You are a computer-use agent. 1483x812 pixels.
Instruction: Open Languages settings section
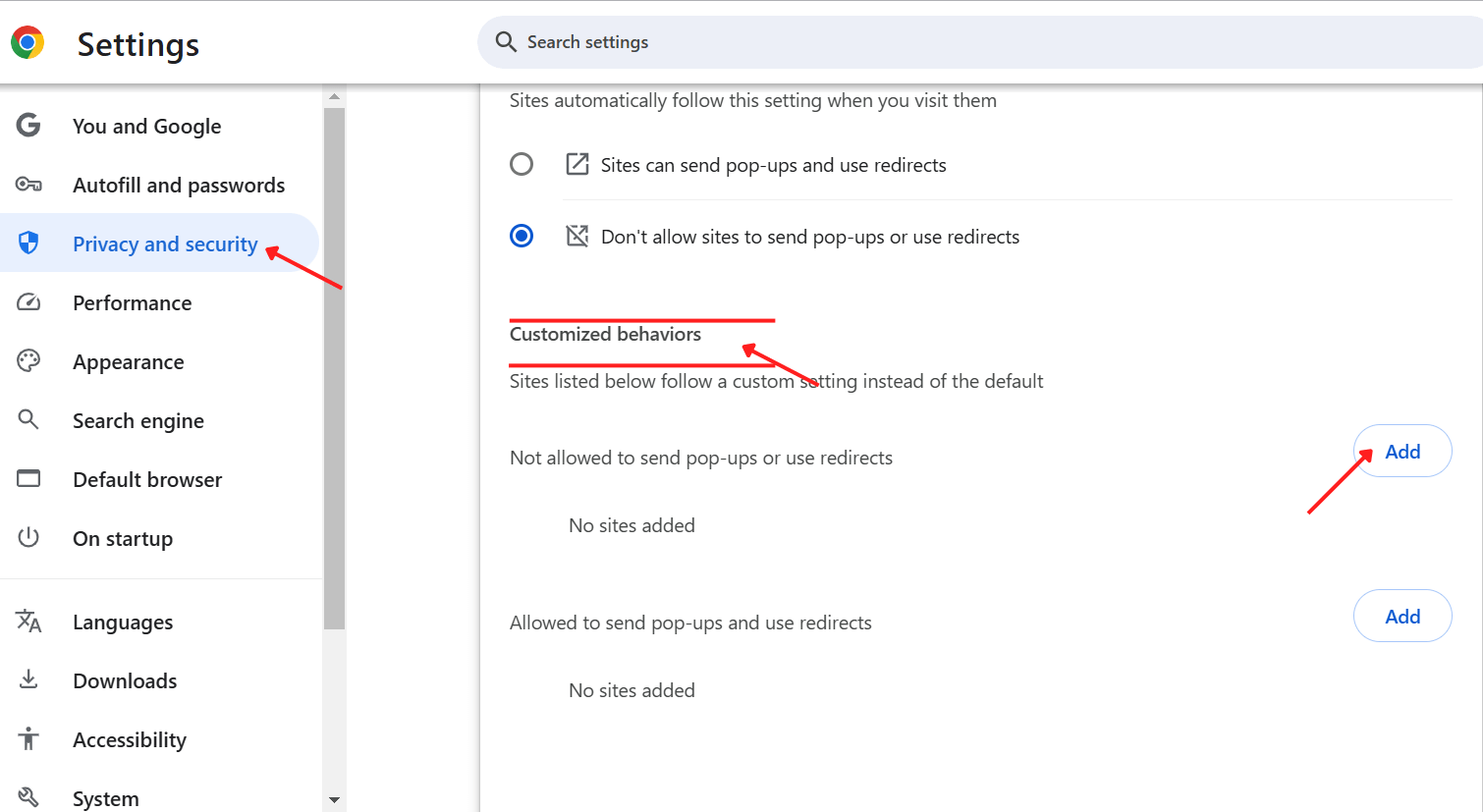(123, 623)
